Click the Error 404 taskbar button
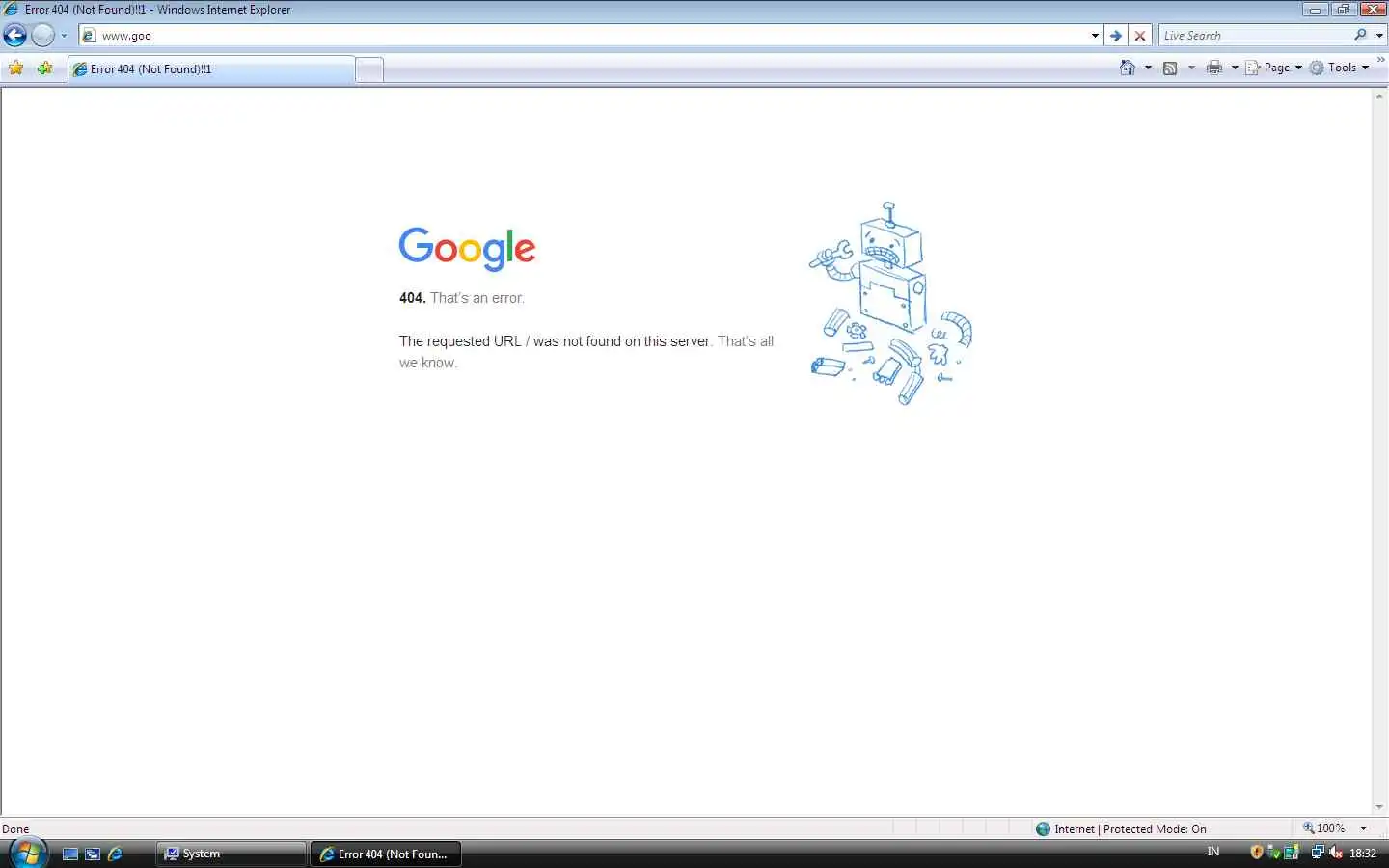The width and height of the screenshot is (1389, 868). point(385,854)
